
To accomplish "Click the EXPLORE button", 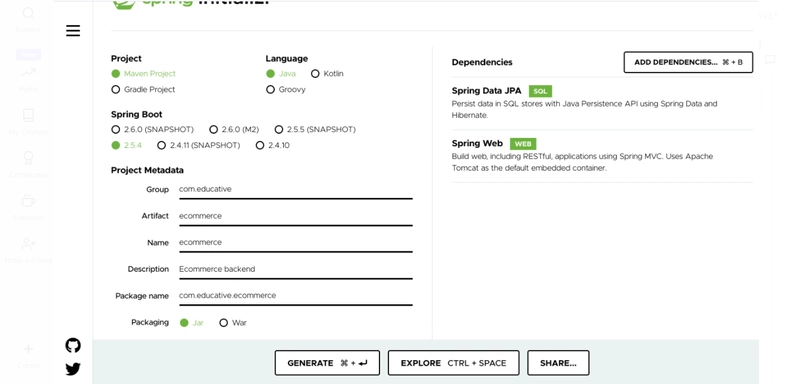I will pyautogui.click(x=454, y=363).
